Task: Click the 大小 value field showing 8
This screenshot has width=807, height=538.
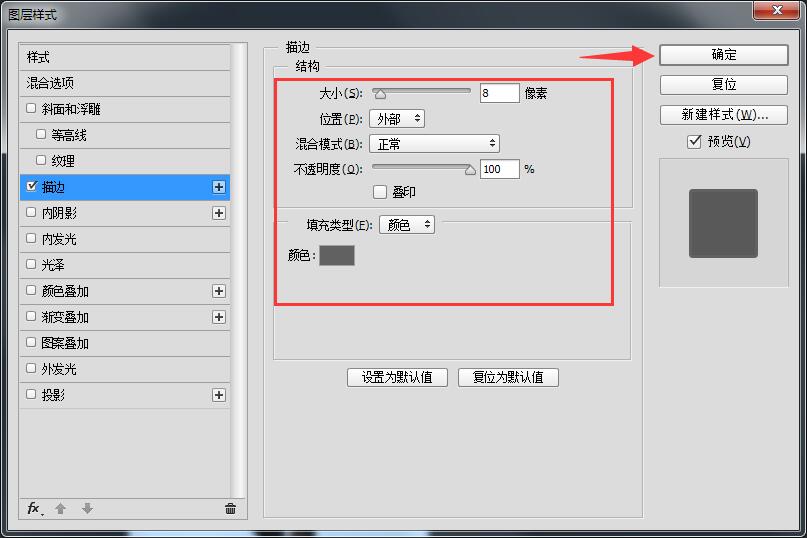Action: (499, 93)
